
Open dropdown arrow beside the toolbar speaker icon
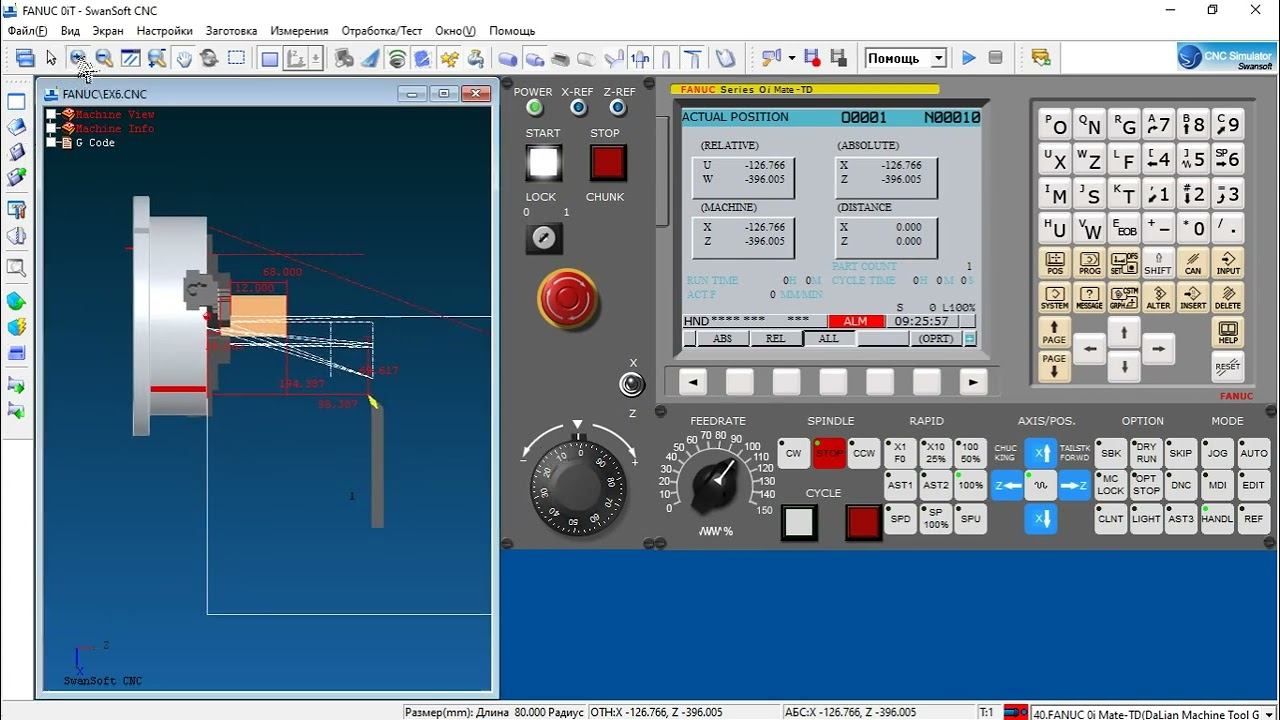click(x=791, y=58)
